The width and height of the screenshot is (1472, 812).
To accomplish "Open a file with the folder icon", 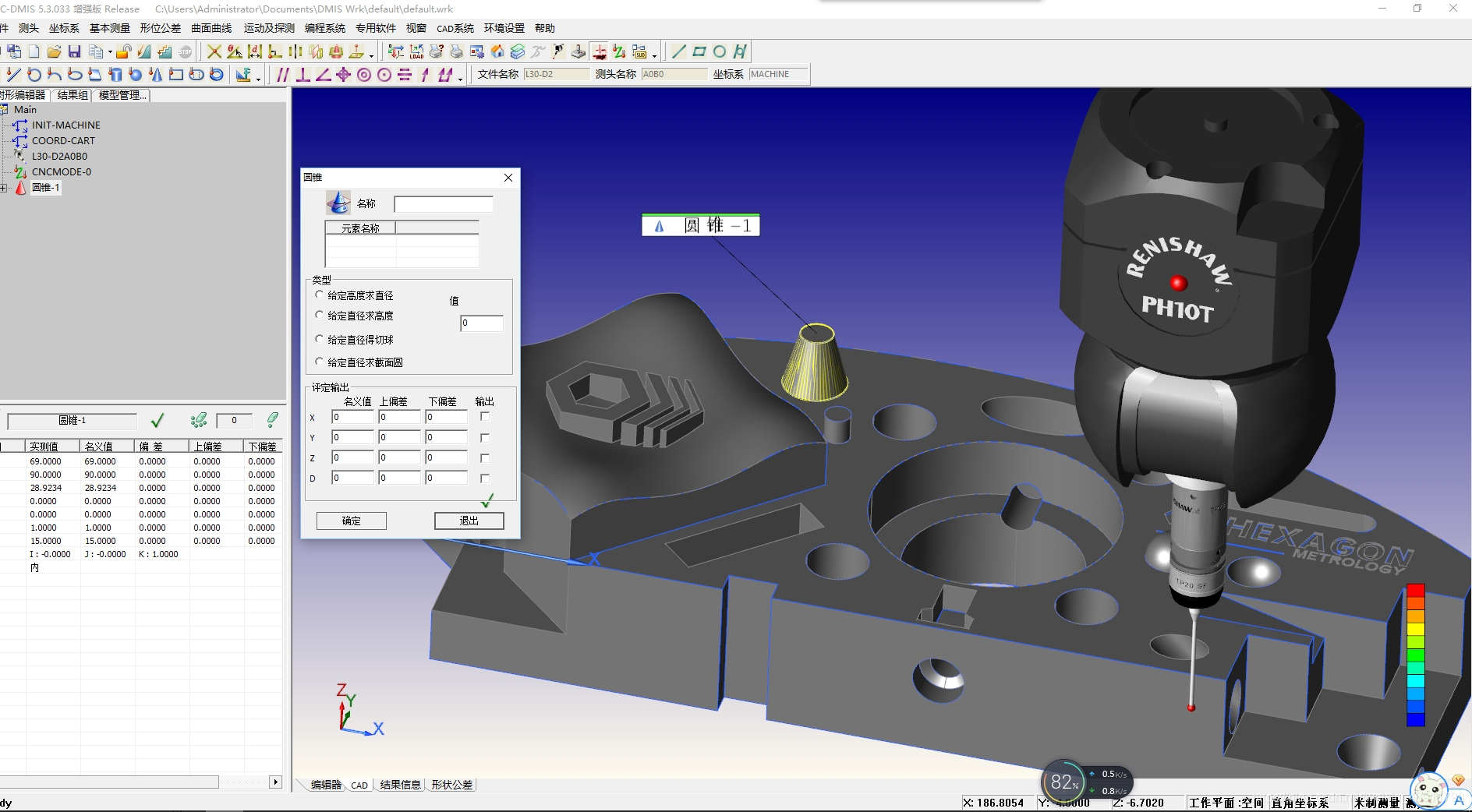I will coord(54,51).
